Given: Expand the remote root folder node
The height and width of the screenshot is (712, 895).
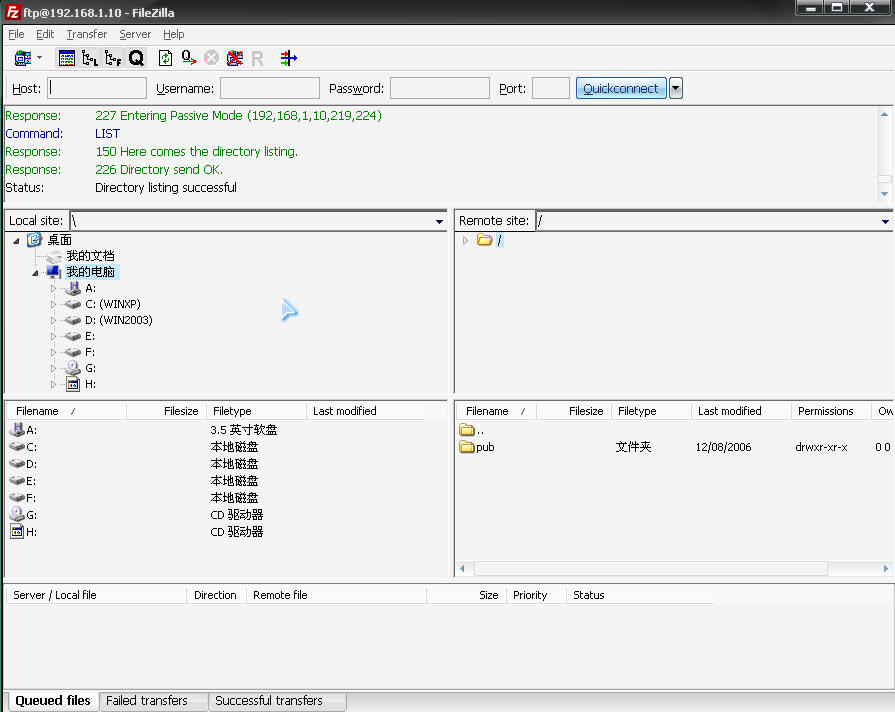Looking at the screenshot, I should 465,240.
